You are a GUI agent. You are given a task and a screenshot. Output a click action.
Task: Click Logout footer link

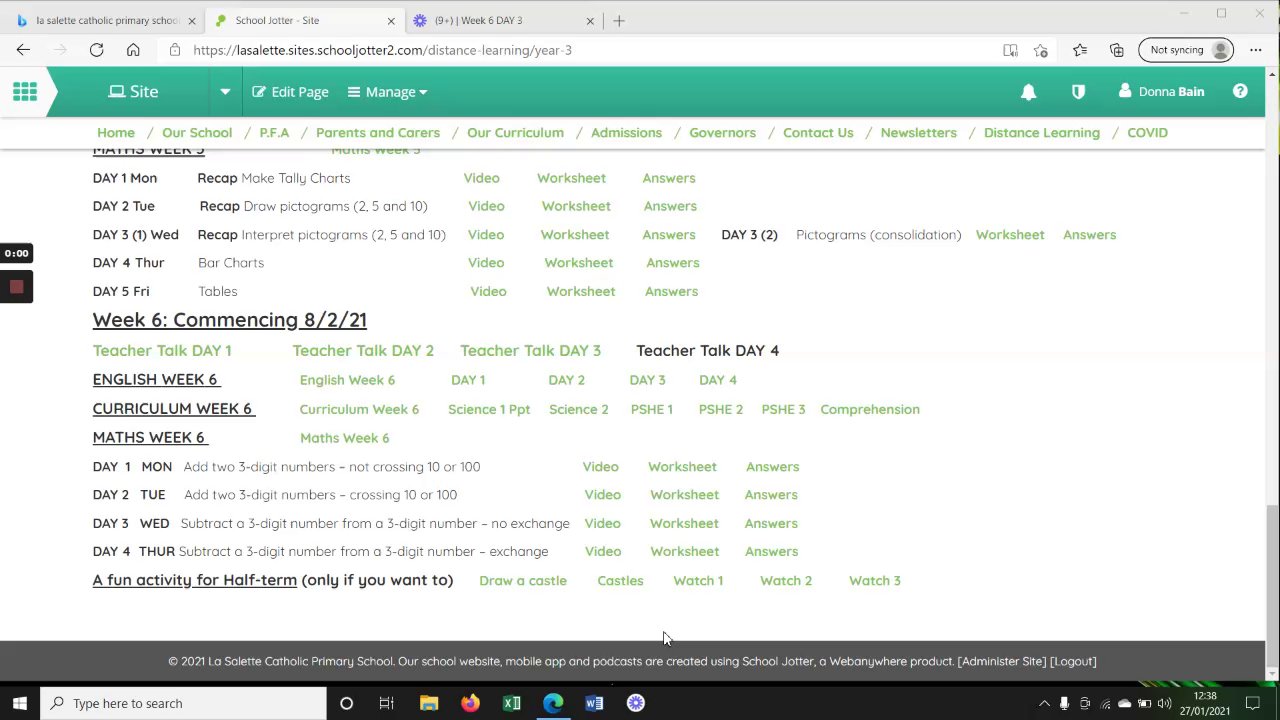[1073, 661]
